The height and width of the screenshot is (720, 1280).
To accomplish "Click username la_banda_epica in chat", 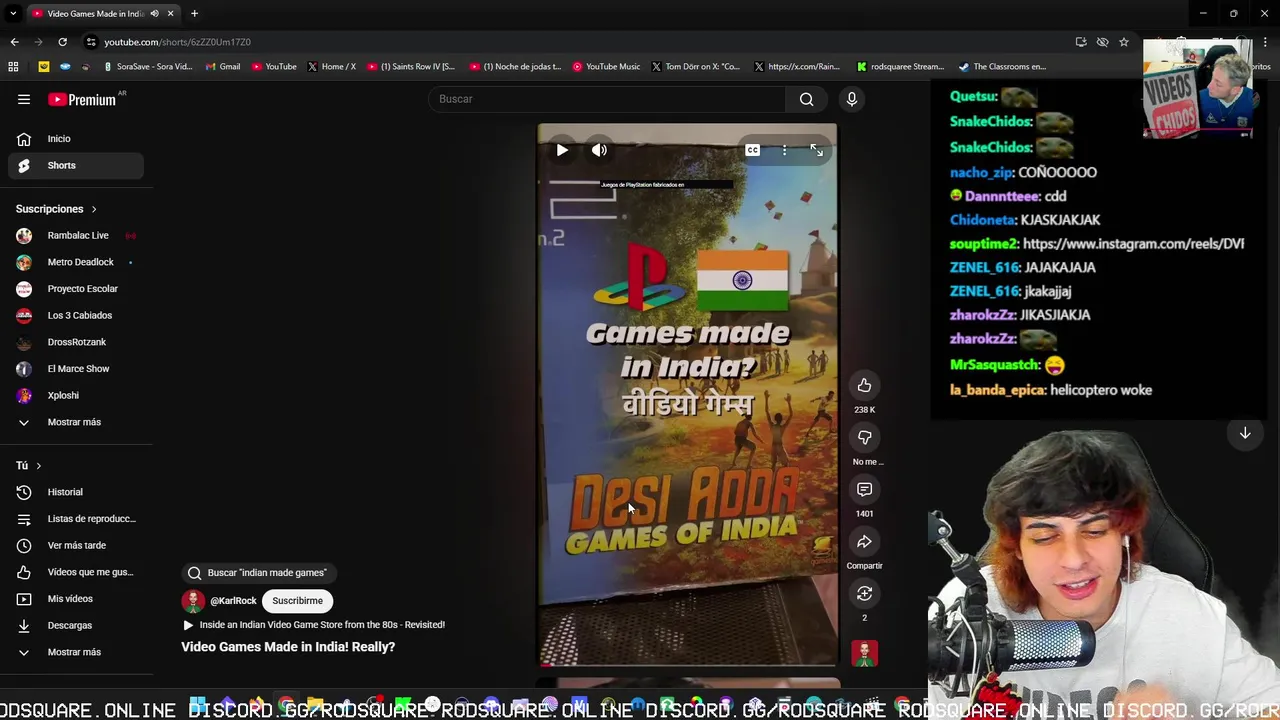I will (997, 390).
